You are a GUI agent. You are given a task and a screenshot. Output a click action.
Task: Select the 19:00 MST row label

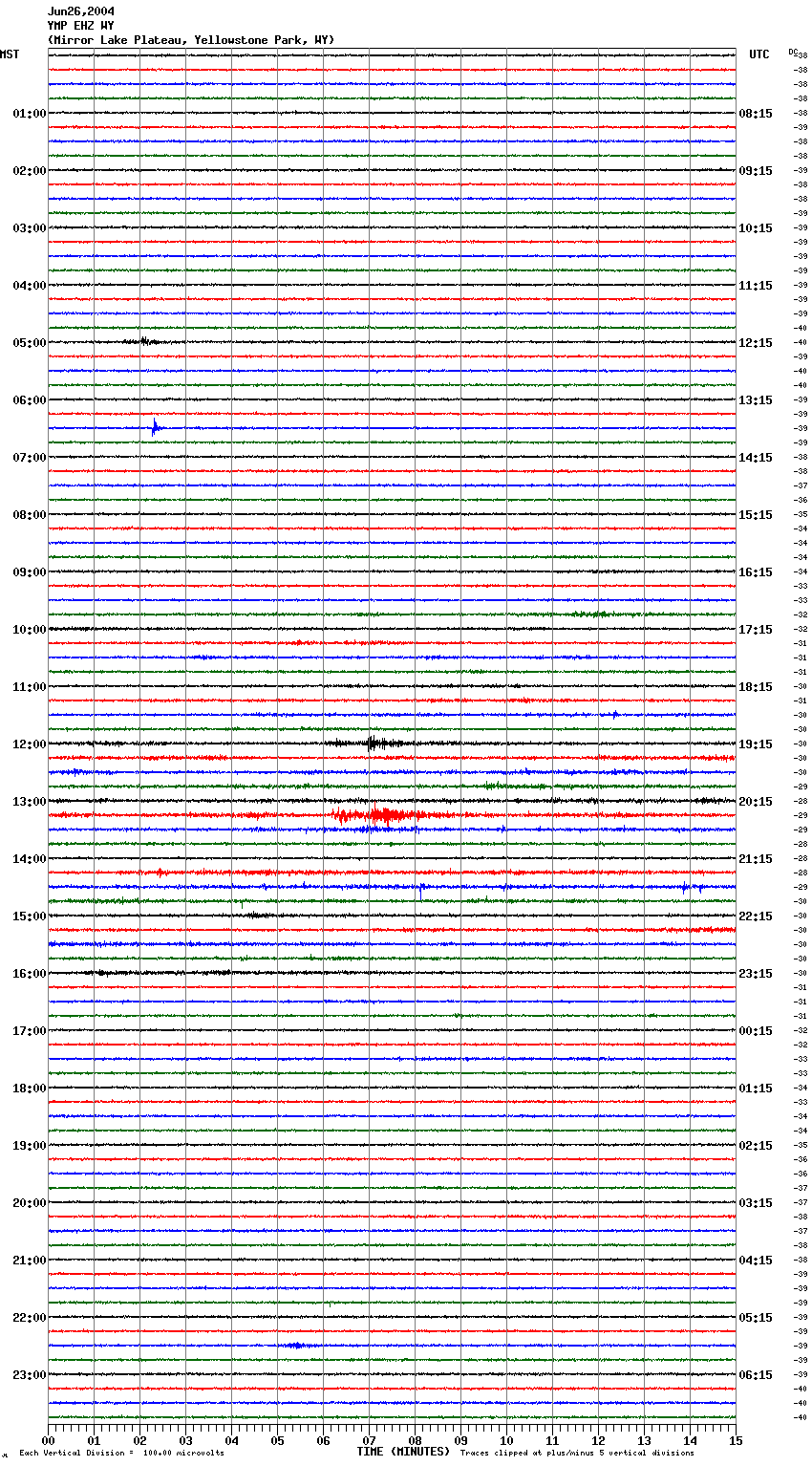pos(30,1146)
